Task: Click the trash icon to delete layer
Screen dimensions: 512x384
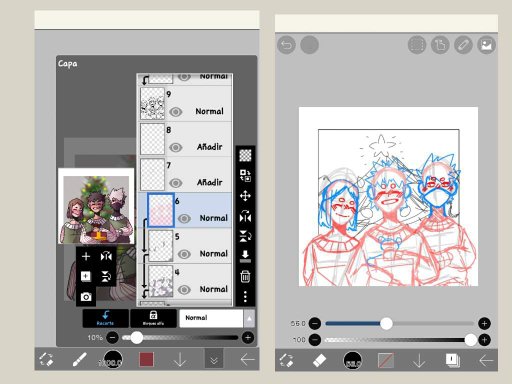Action: click(245, 276)
